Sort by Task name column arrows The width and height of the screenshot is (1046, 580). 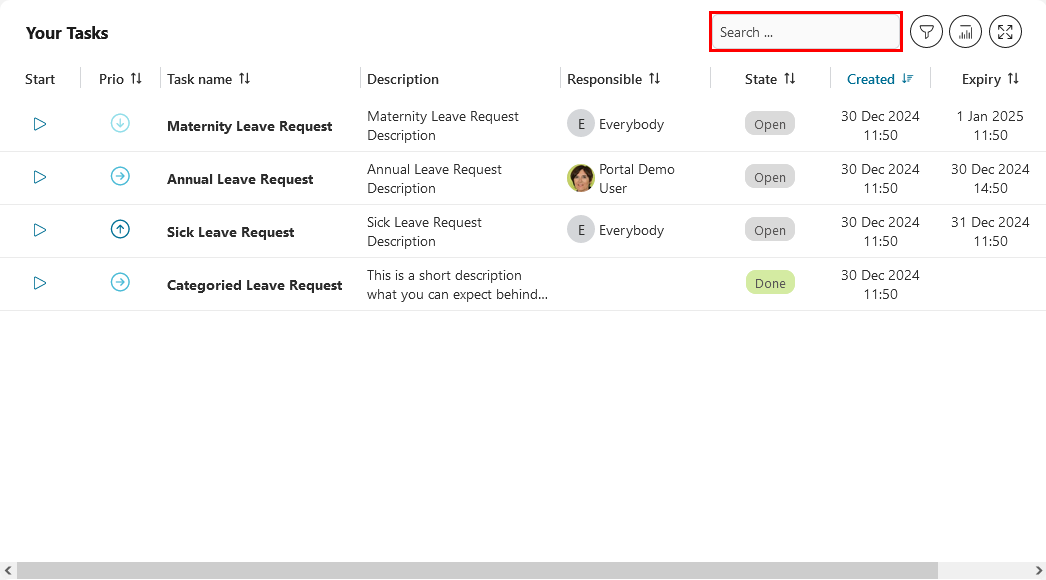click(x=244, y=79)
